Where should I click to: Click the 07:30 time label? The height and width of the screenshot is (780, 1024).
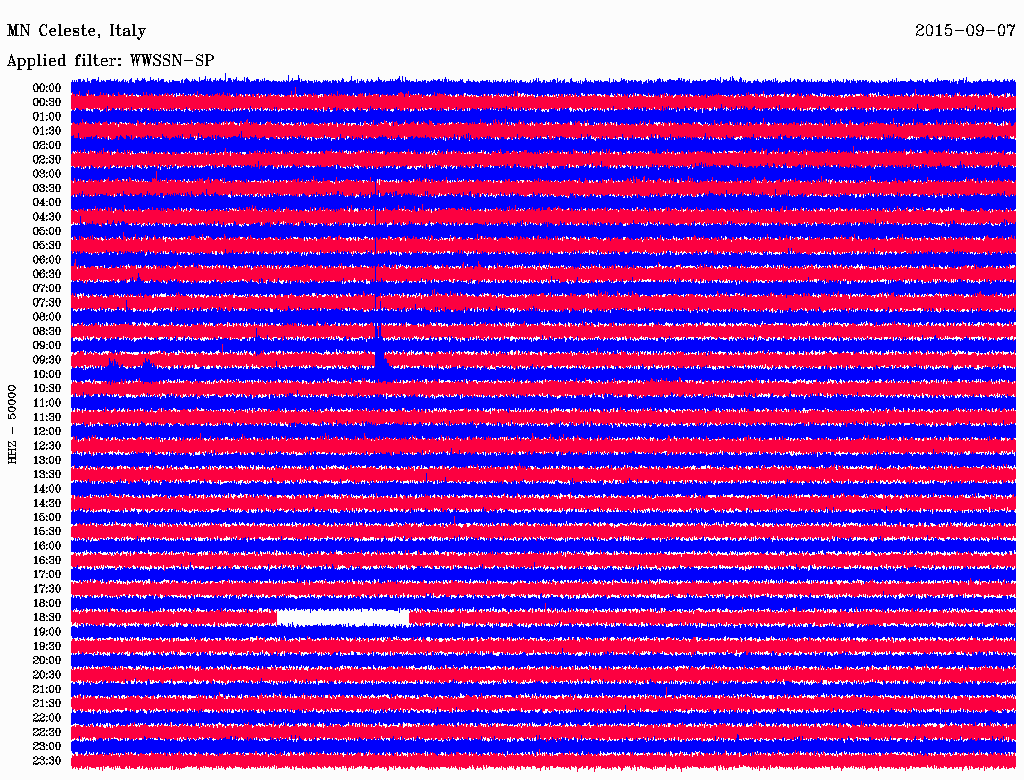(x=47, y=302)
